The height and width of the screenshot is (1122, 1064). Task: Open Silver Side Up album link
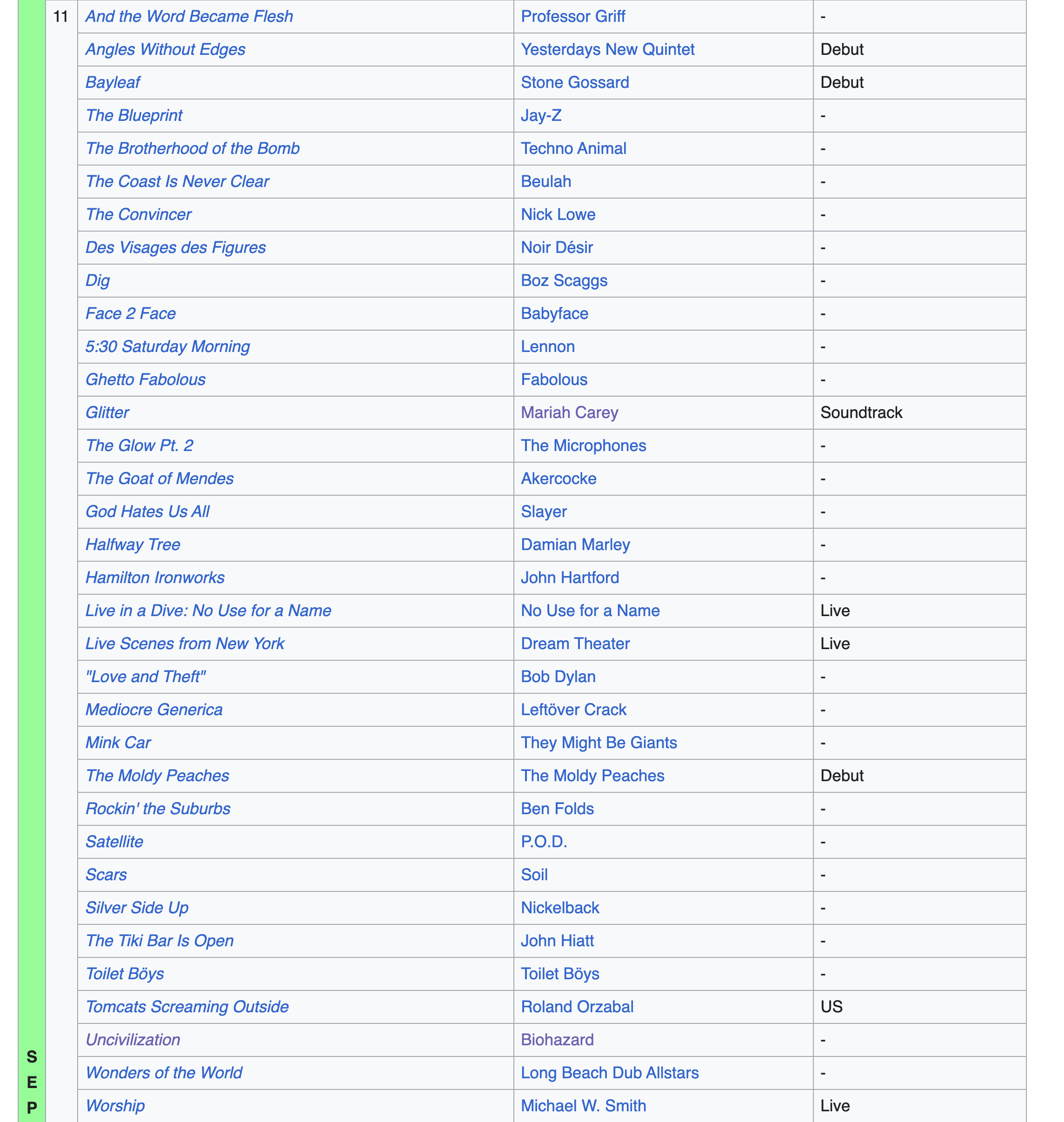(137, 908)
